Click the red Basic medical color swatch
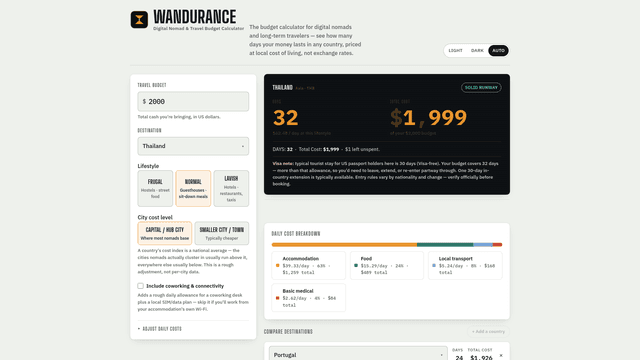This screenshot has height=360, width=640. point(278,298)
